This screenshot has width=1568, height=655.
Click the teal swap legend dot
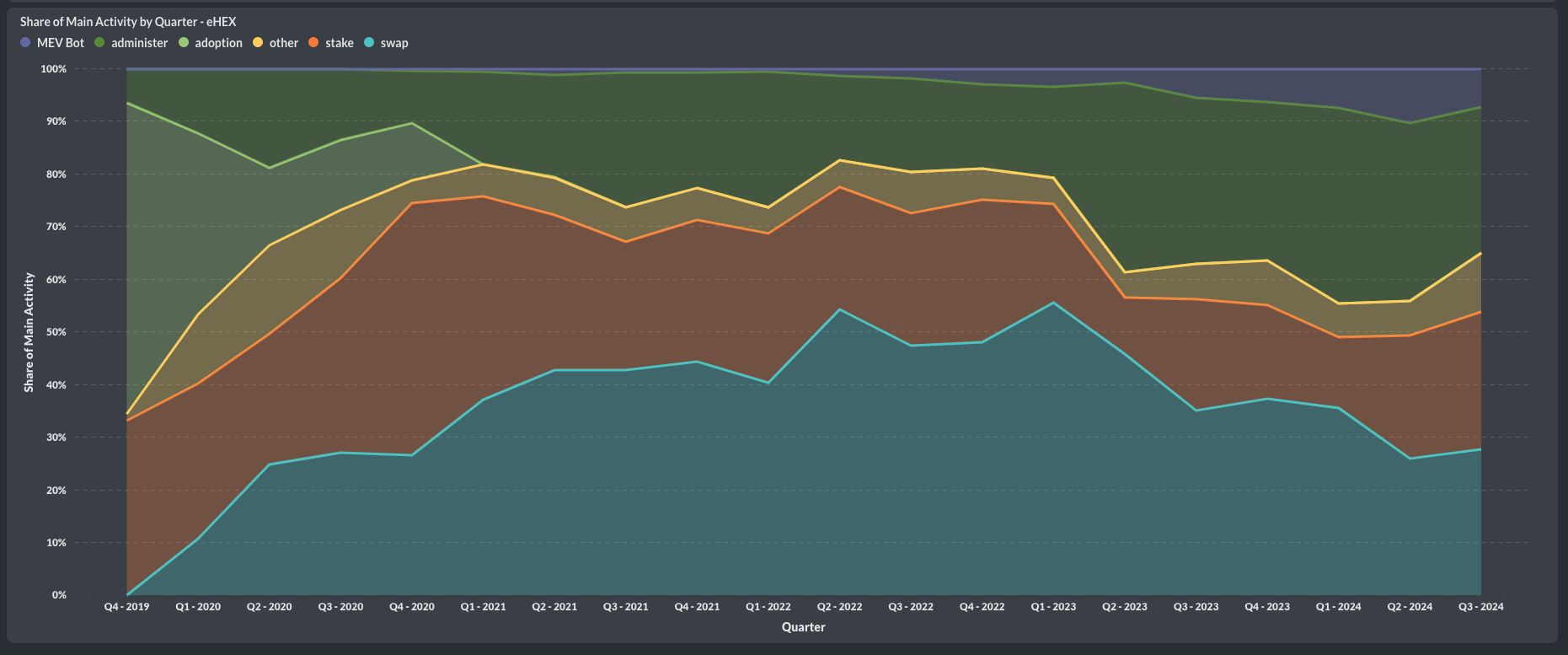point(368,42)
